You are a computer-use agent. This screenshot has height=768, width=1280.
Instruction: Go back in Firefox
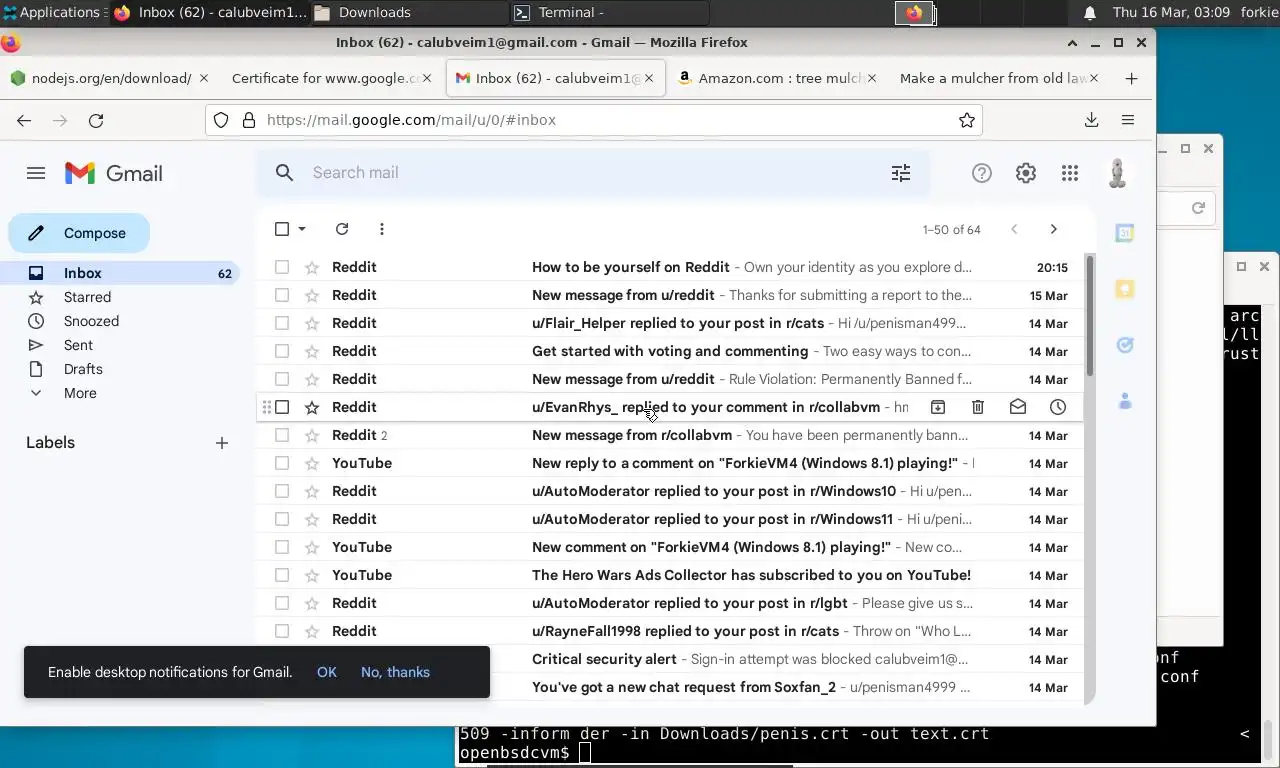pos(24,120)
